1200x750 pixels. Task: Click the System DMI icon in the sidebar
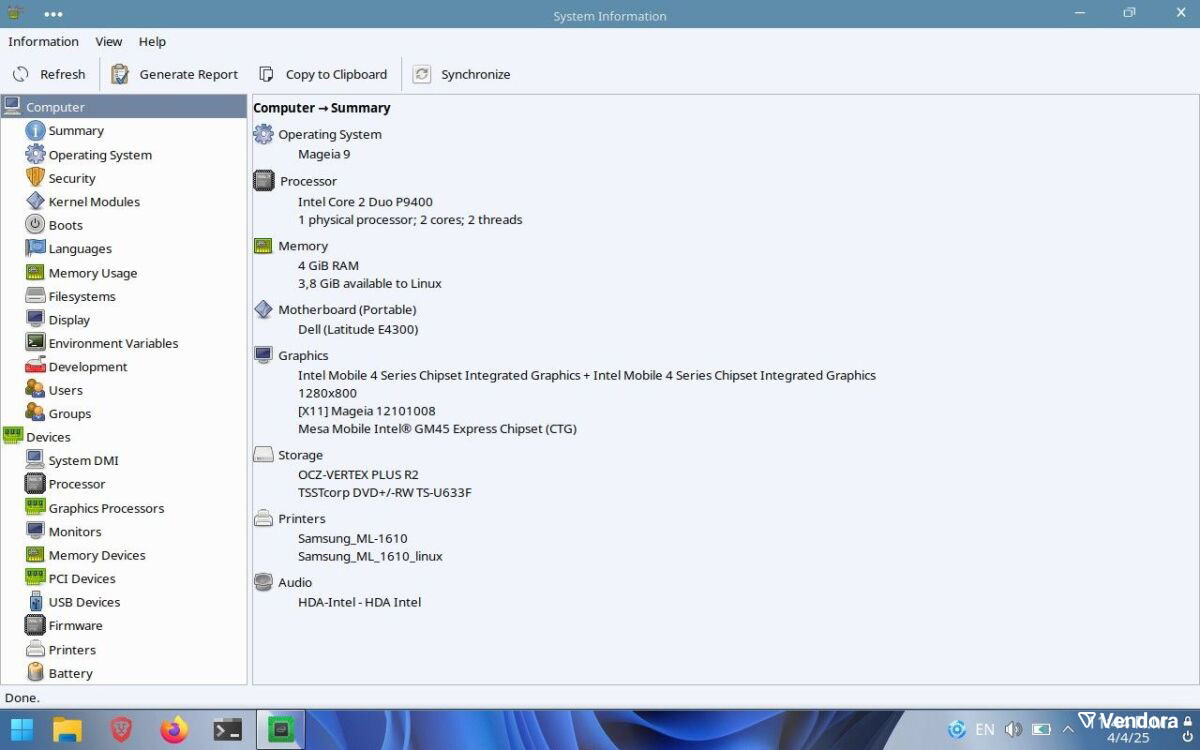point(35,460)
